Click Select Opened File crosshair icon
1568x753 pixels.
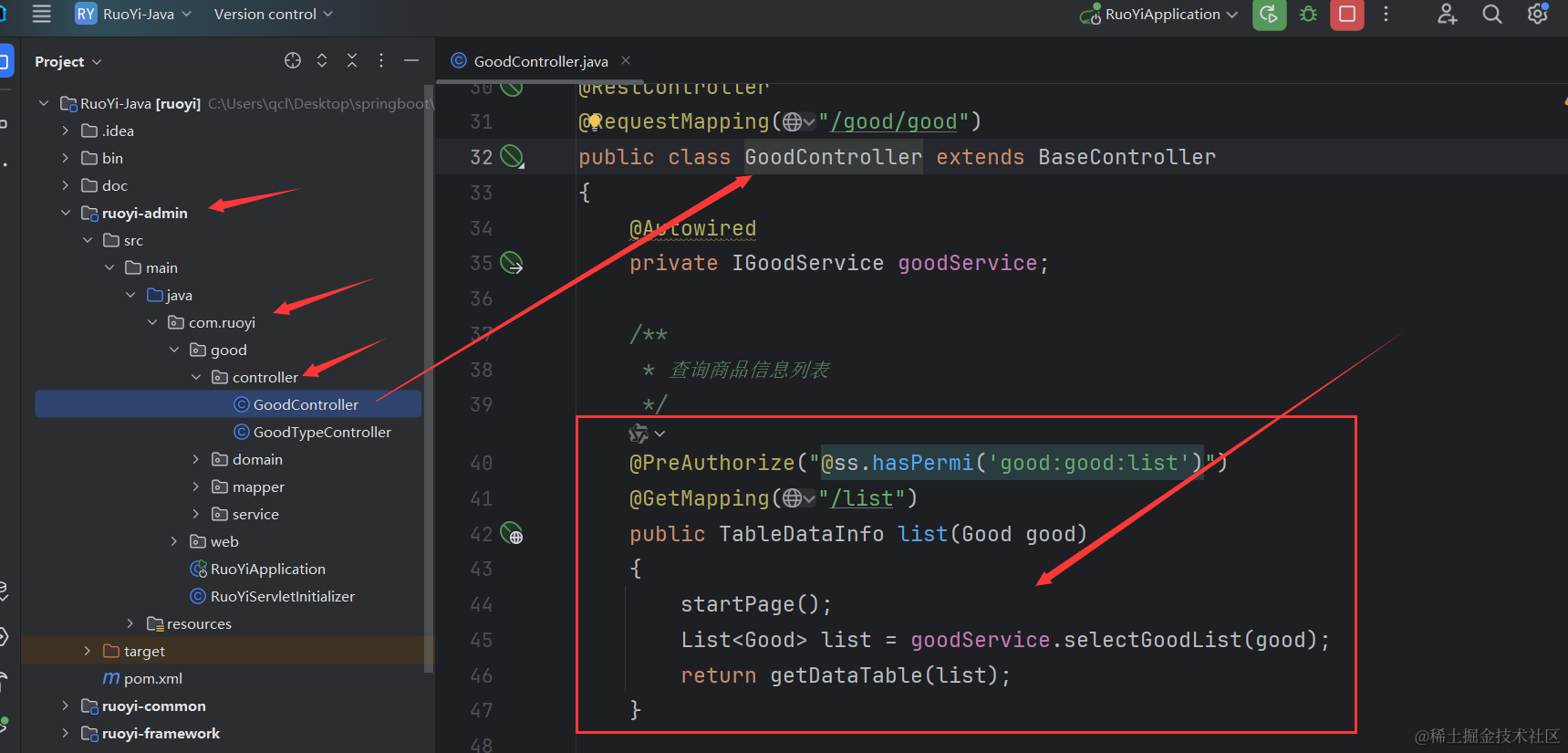tap(293, 61)
